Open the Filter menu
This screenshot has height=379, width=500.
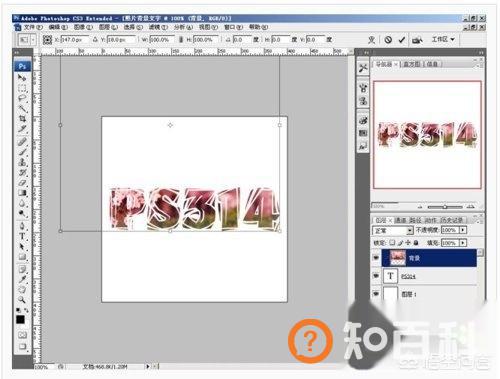pos(158,27)
